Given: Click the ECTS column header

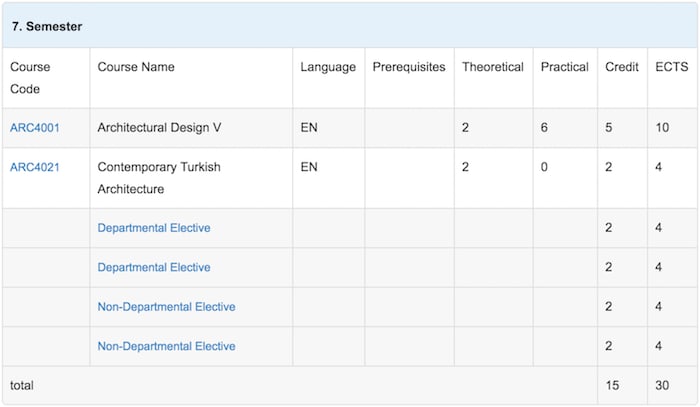Looking at the screenshot, I should (672, 67).
